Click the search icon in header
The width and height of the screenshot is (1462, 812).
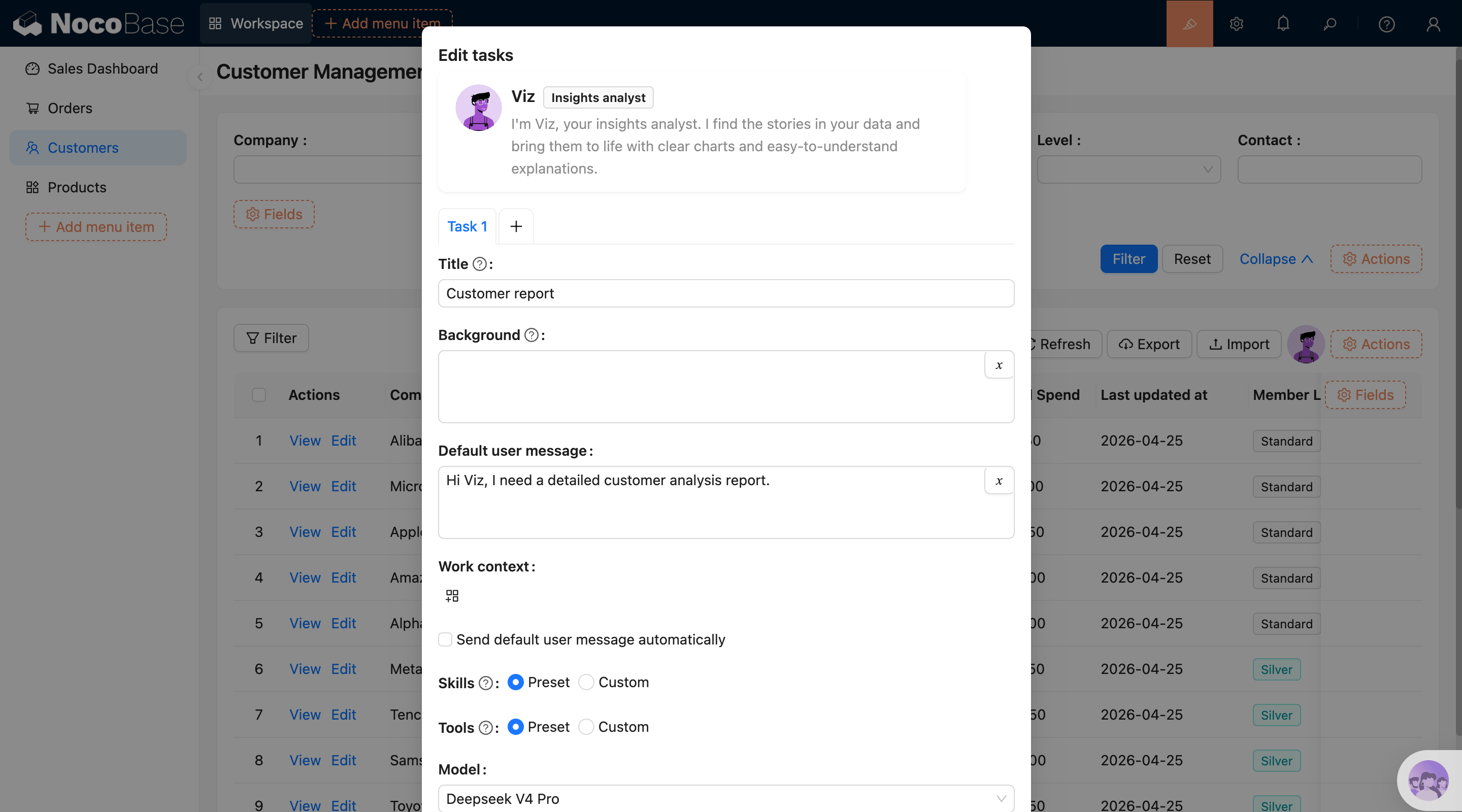point(1330,24)
